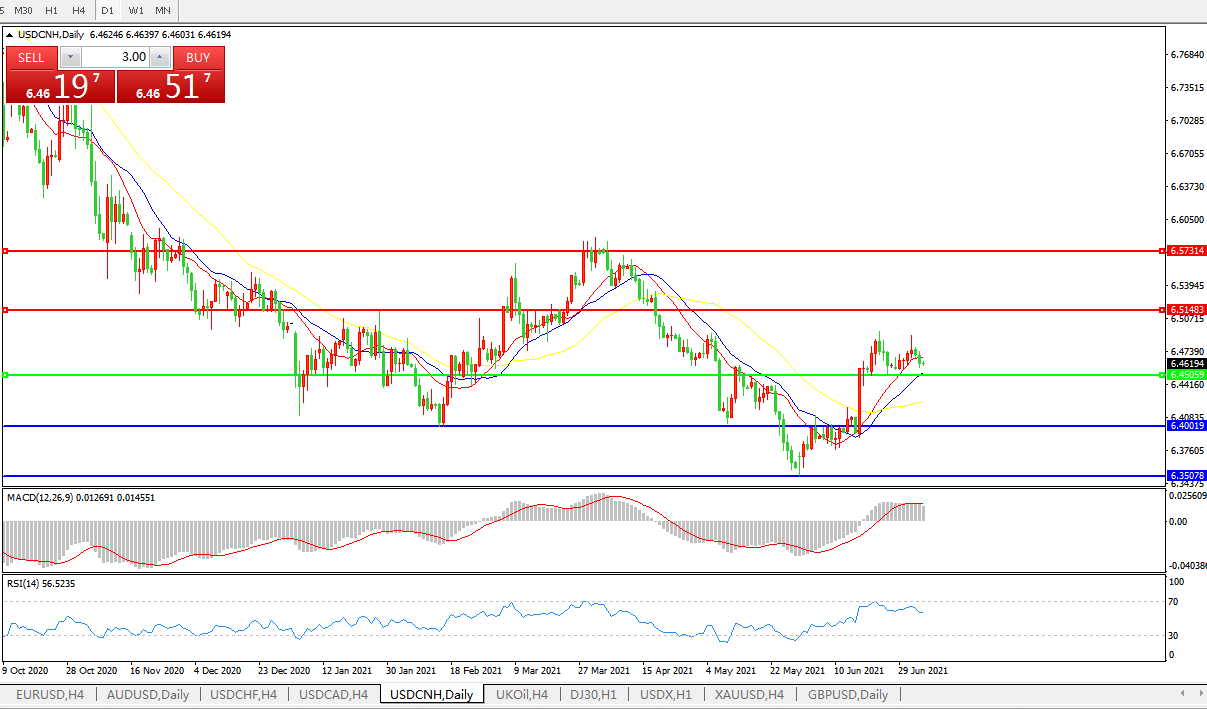Select red resistance line price label 6.57314
1207x710 pixels.
(x=1186, y=250)
